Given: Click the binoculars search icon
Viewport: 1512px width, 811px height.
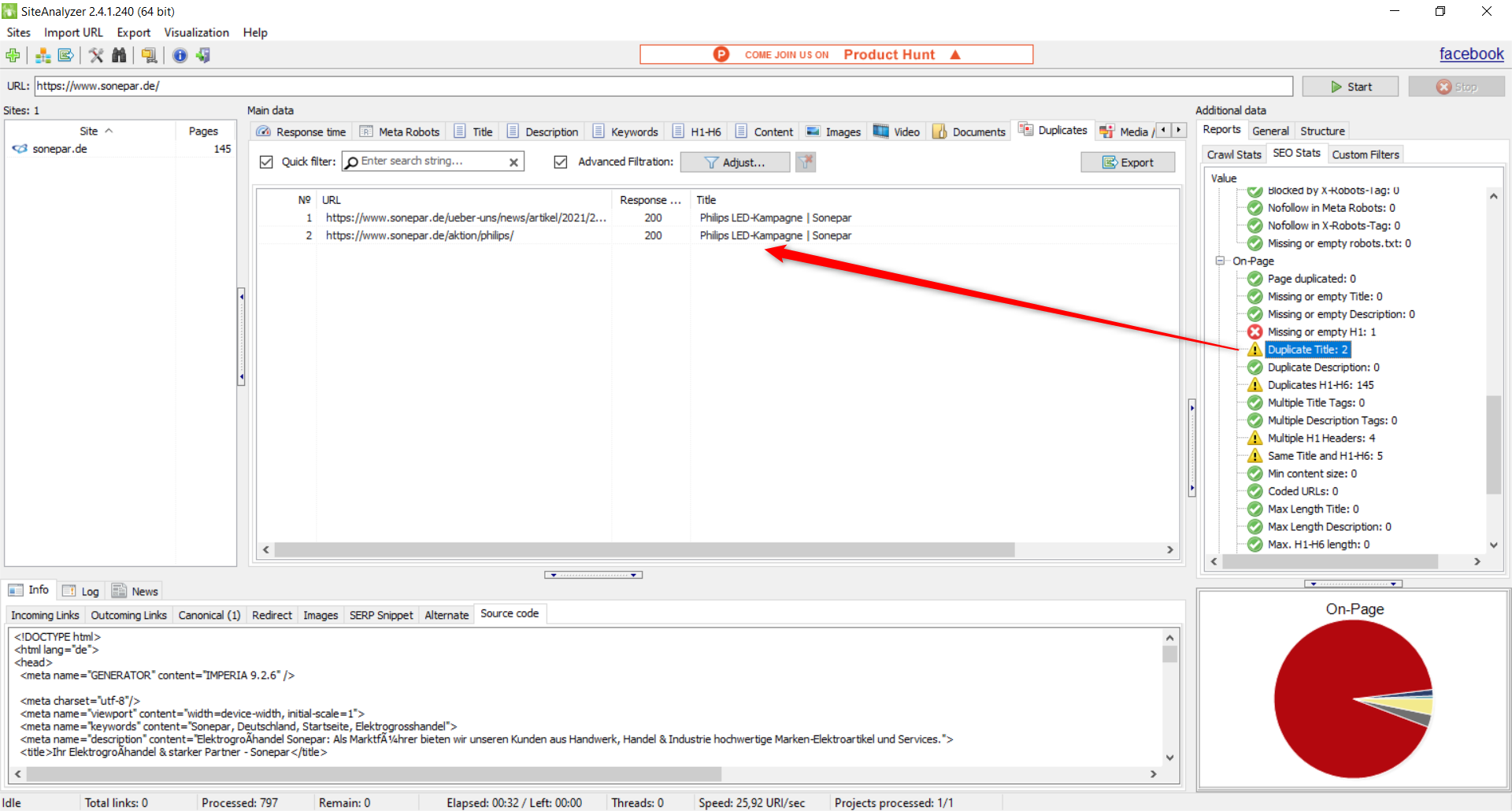Looking at the screenshot, I should [x=119, y=55].
